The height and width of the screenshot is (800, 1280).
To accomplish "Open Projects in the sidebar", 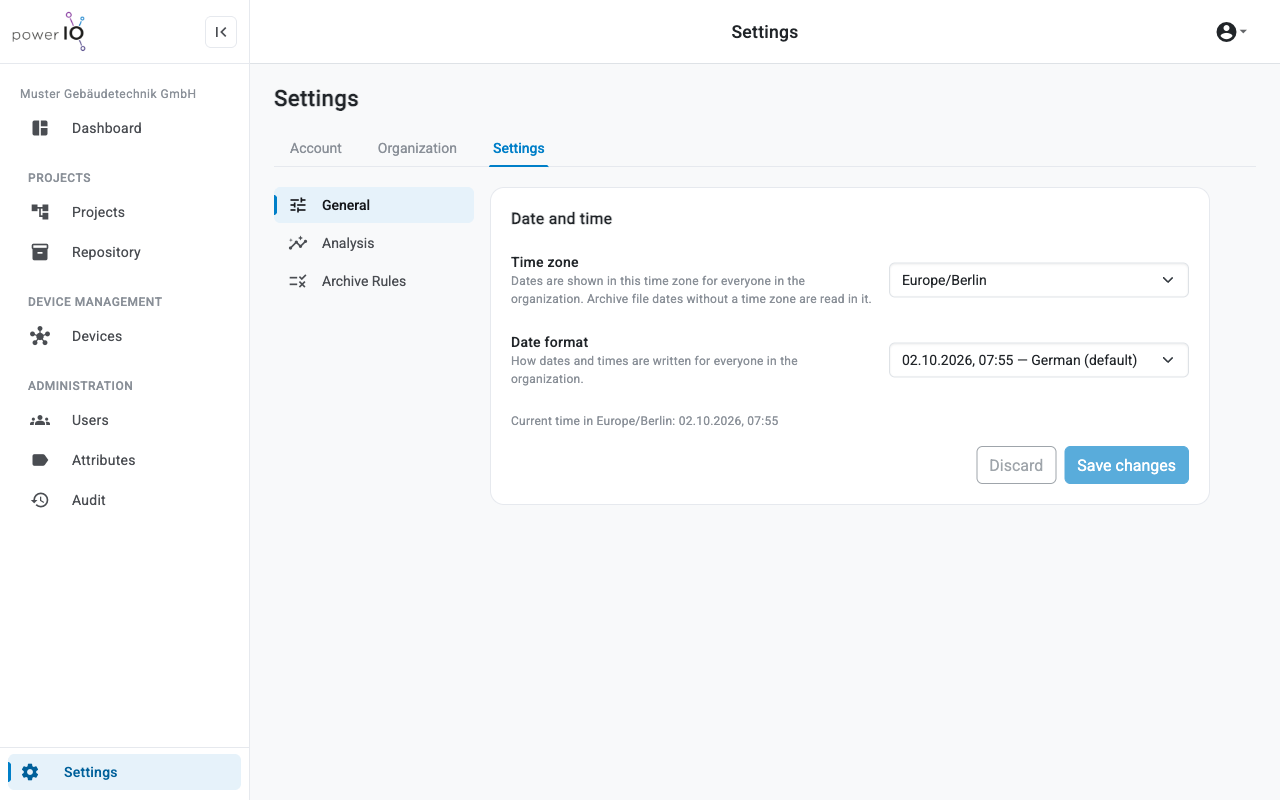I will coord(124,212).
